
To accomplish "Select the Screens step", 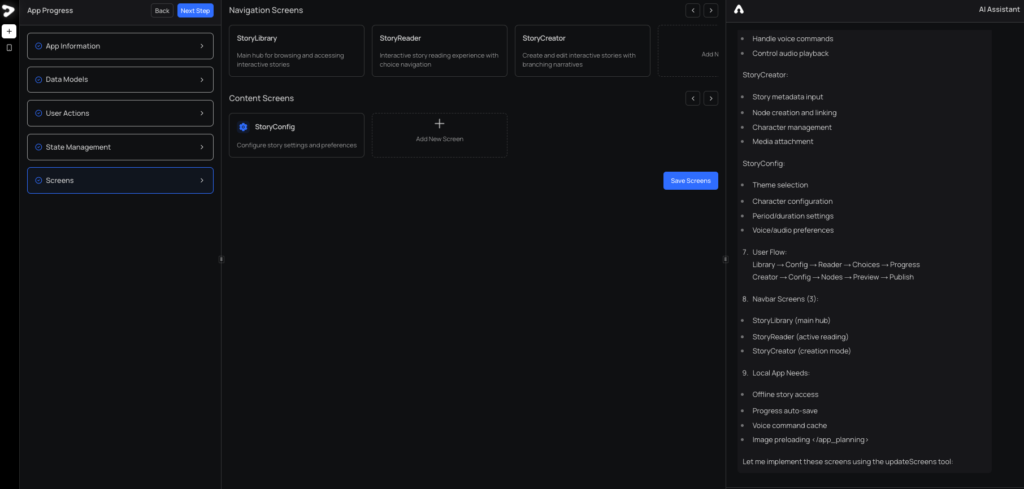I will (120, 180).
